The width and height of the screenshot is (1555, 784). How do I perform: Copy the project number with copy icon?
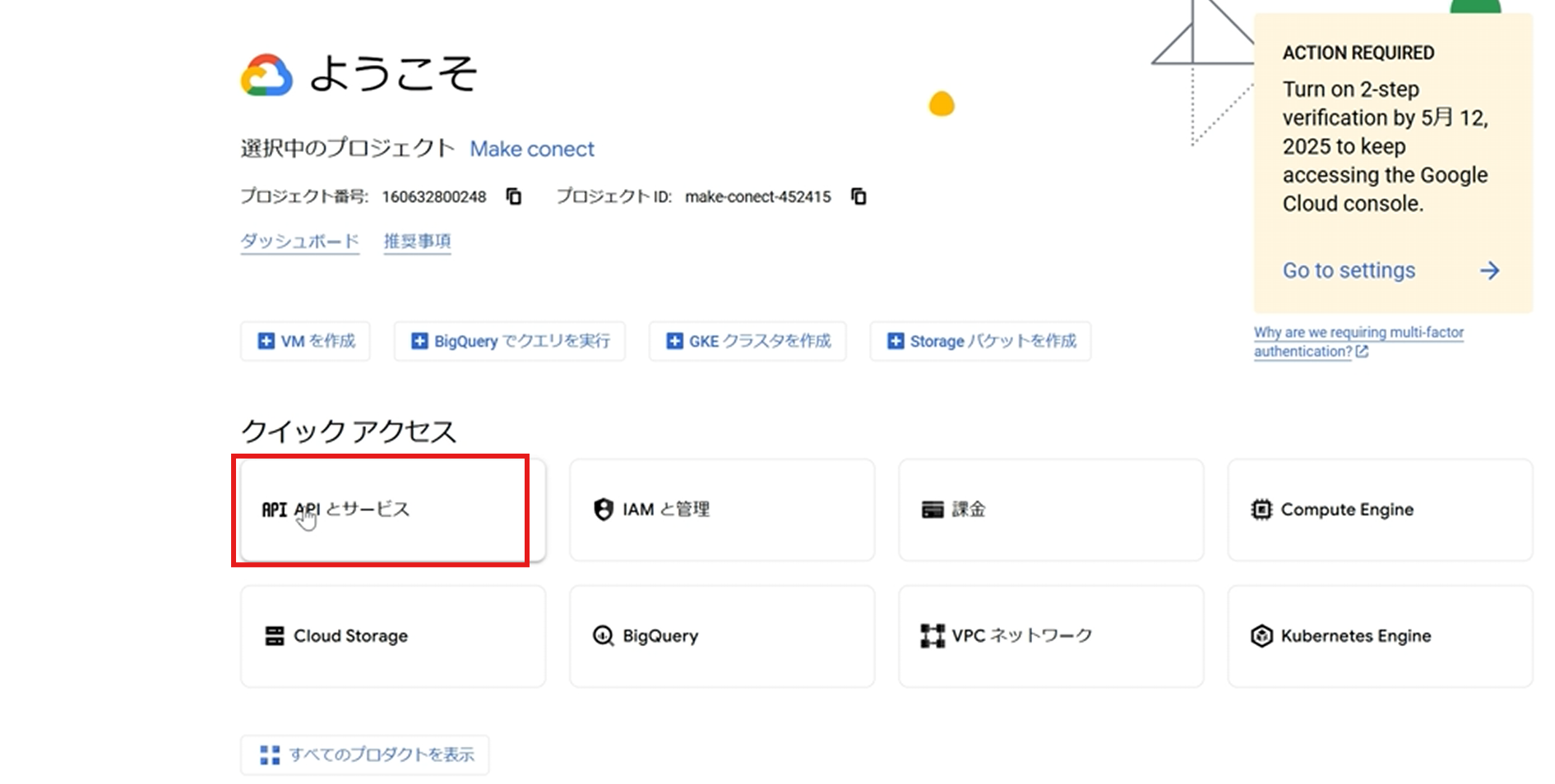514,196
